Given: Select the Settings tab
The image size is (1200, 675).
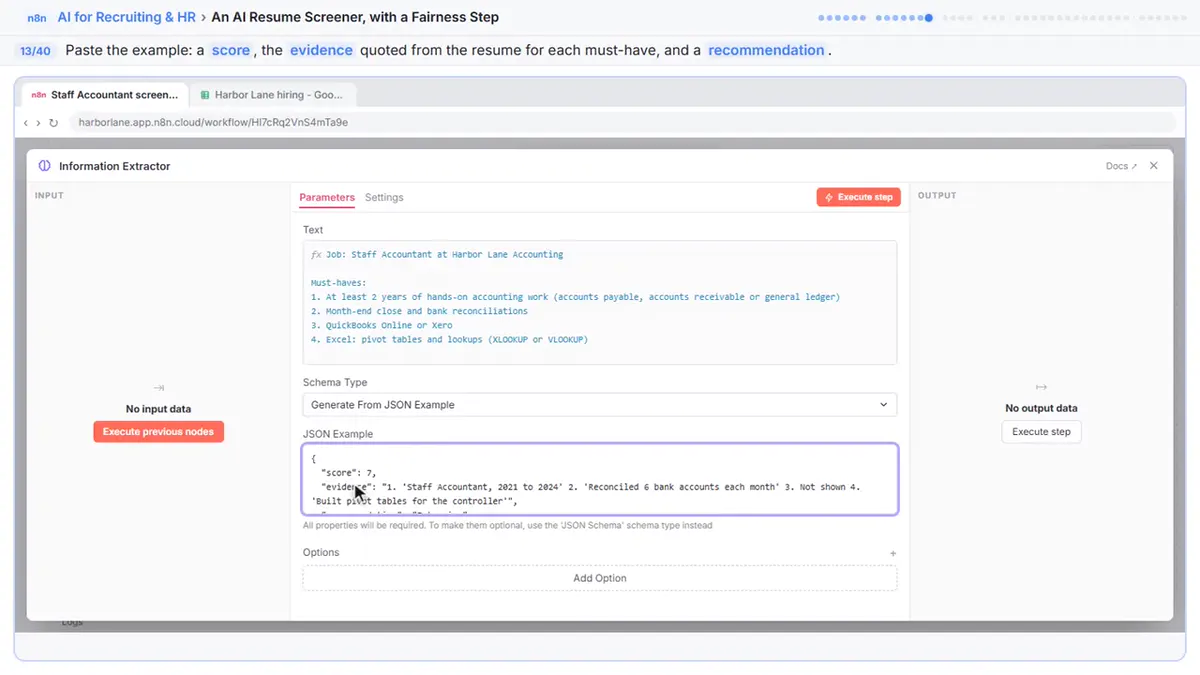Looking at the screenshot, I should pos(384,198).
